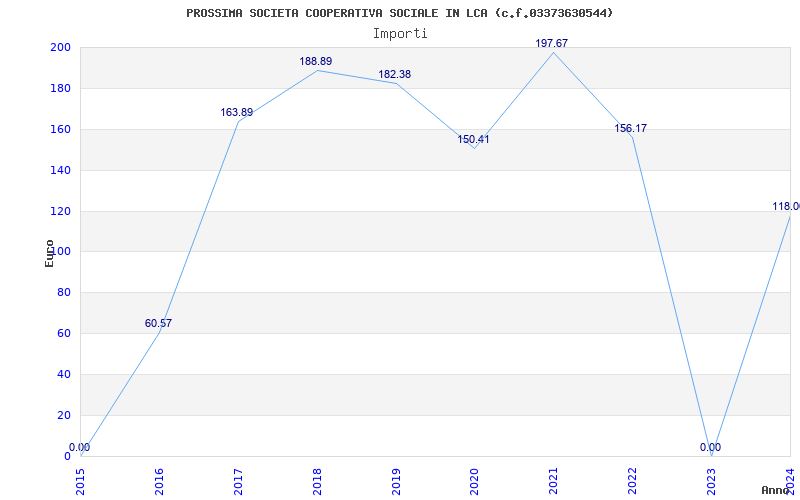Click the 188.89 value label
This screenshot has height=500, width=800.
tap(316, 62)
